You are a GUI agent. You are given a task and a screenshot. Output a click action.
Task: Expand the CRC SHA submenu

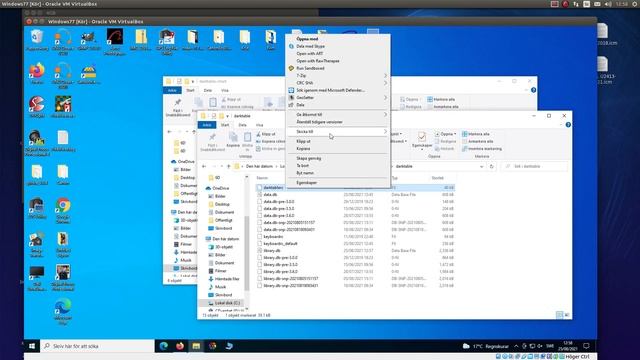338,83
